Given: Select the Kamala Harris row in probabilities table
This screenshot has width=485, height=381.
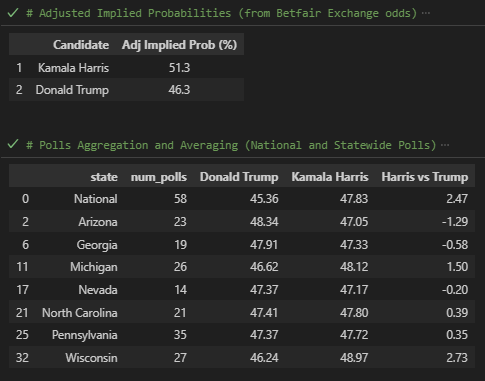Looking at the screenshot, I should click(x=126, y=68).
